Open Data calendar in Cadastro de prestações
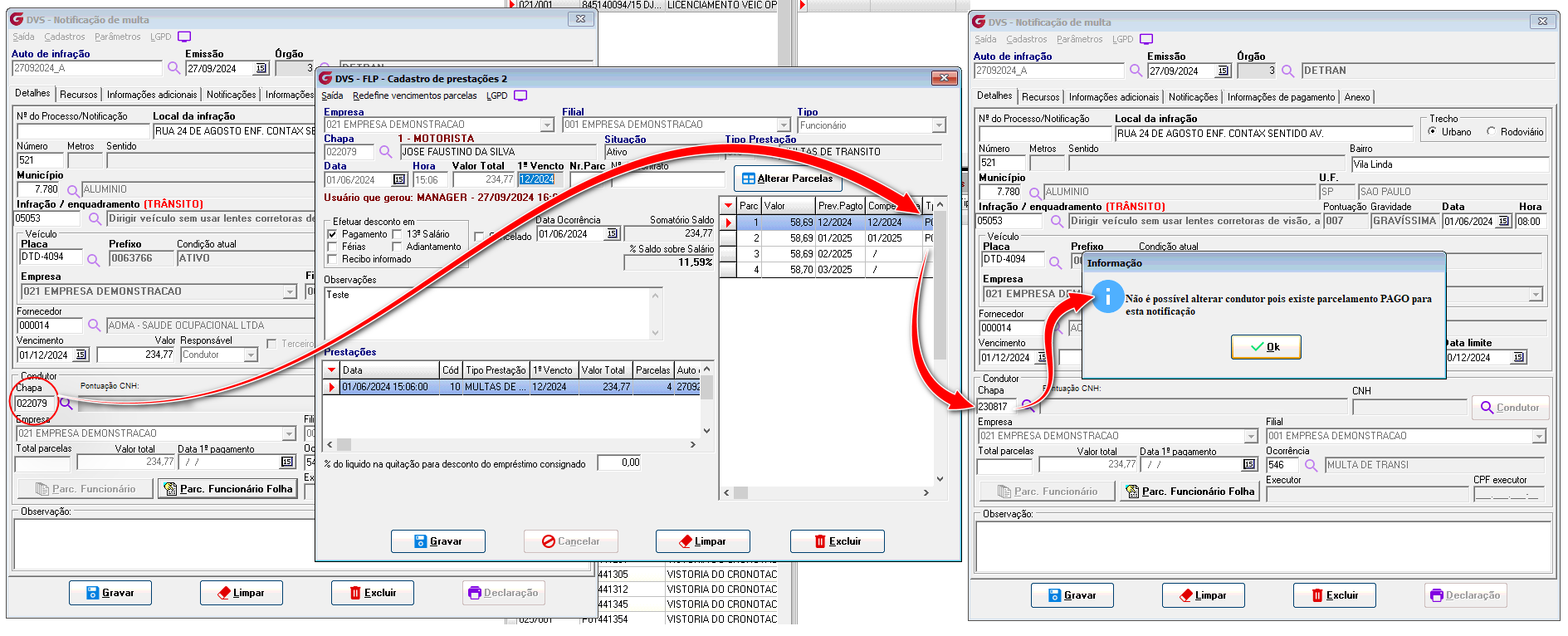Image resolution: width=1568 pixels, height=636 pixels. (x=398, y=179)
